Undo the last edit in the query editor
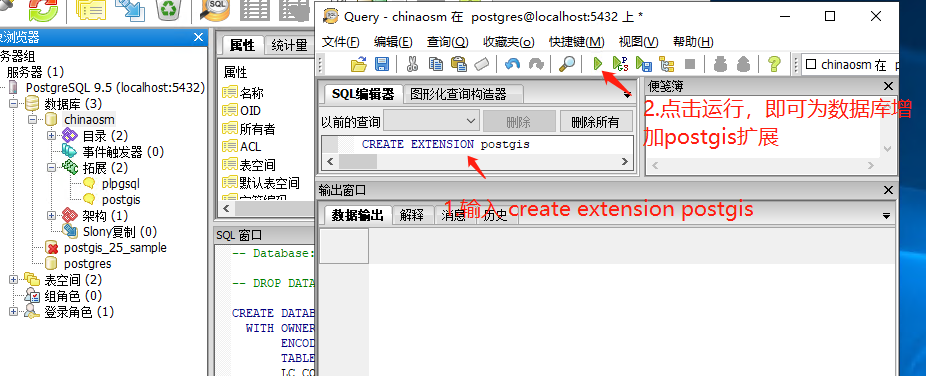 (513, 64)
